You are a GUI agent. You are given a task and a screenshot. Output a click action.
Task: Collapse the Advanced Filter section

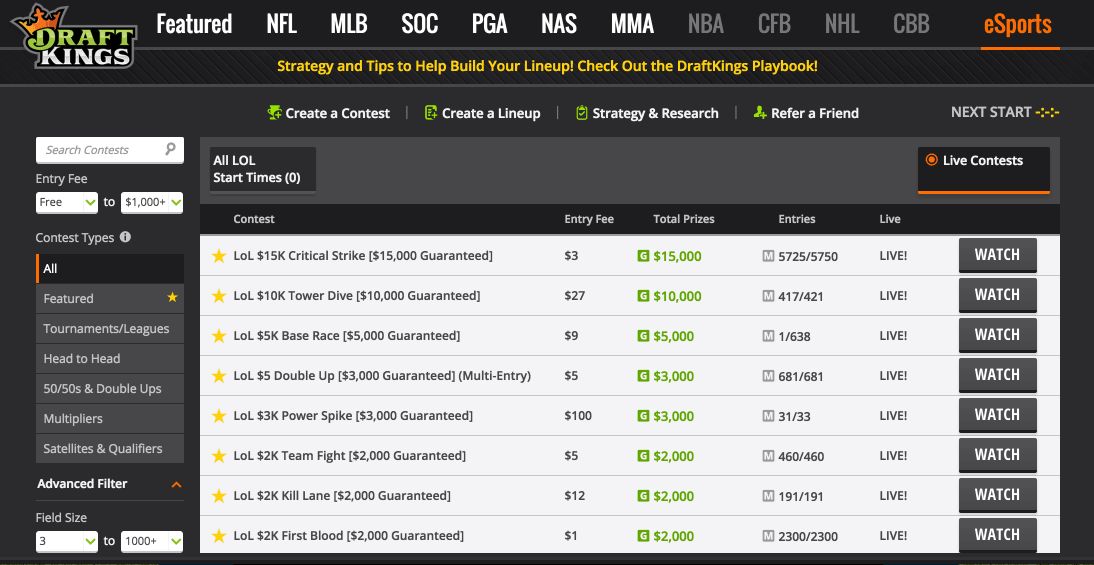coord(177,484)
